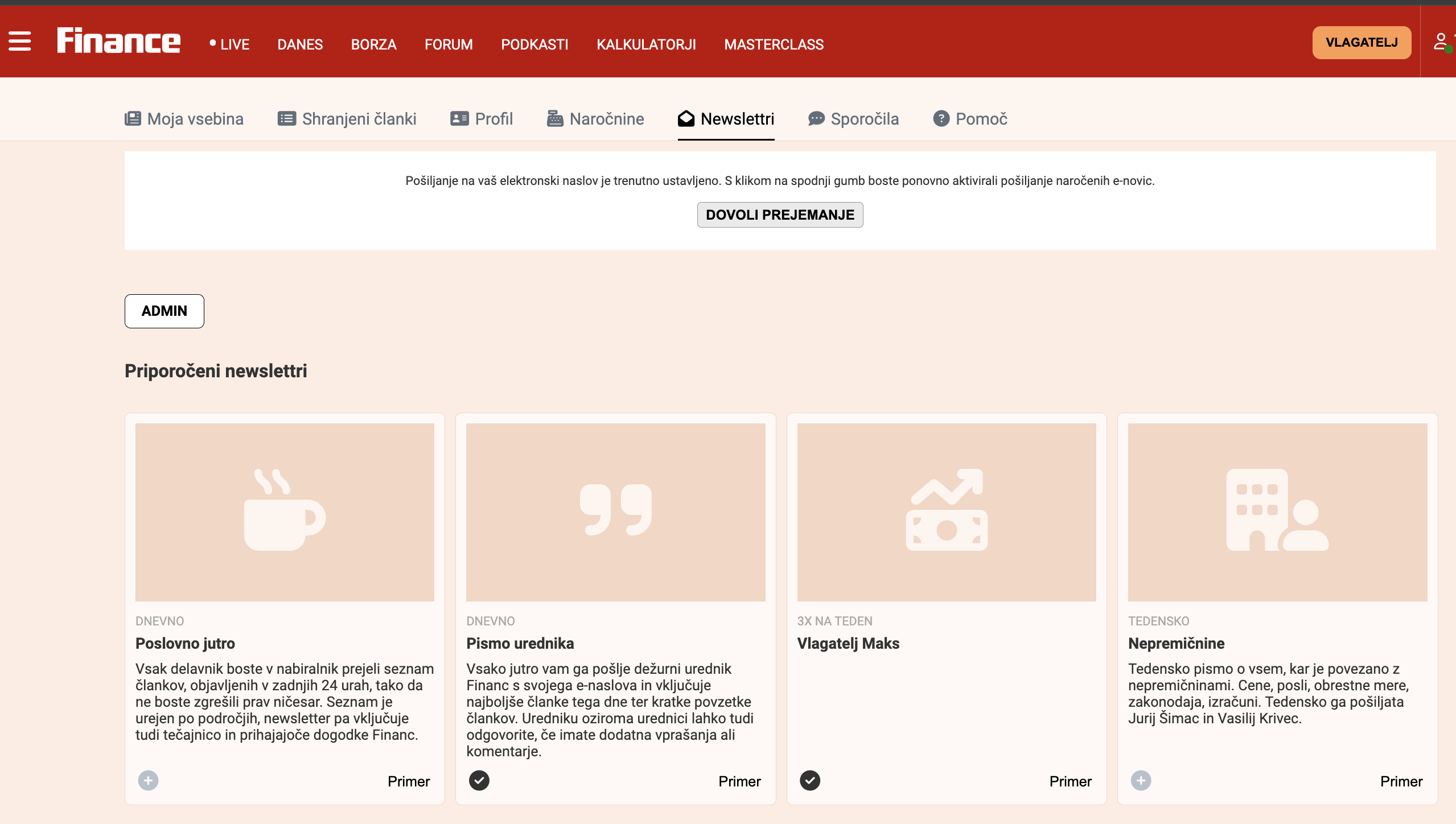Click the Vlagatelj Maks title
Viewport: 1456px width, 824px height.
click(848, 643)
